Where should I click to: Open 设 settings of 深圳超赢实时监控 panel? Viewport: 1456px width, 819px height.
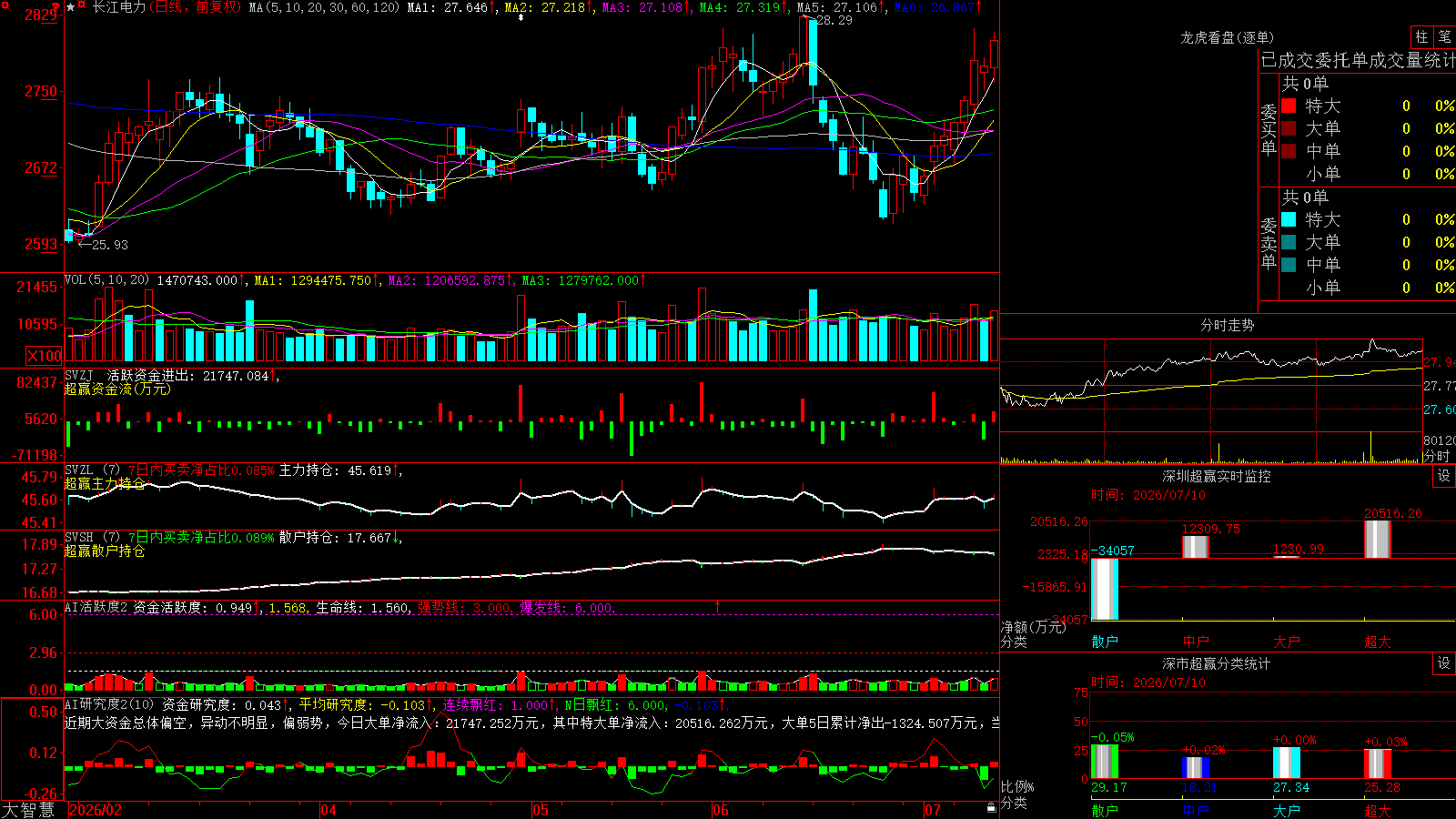tap(1444, 476)
